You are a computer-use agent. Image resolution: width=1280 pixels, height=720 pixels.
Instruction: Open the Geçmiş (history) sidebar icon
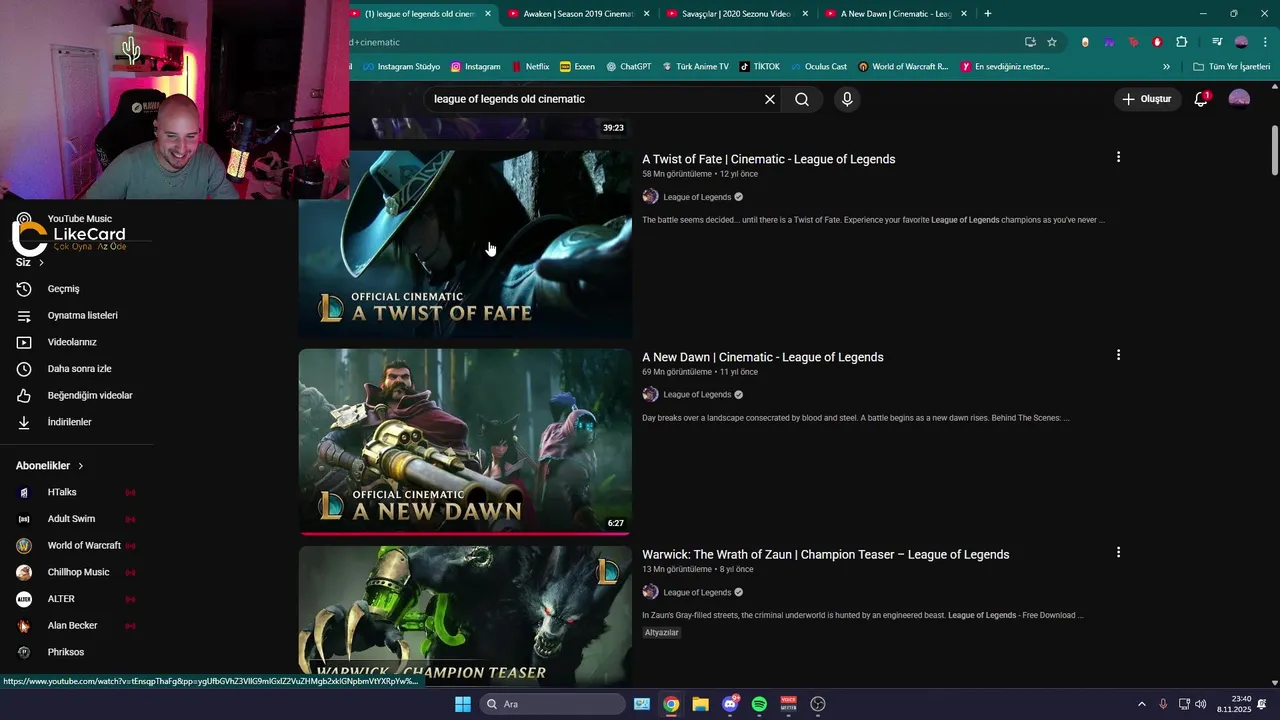click(x=24, y=289)
